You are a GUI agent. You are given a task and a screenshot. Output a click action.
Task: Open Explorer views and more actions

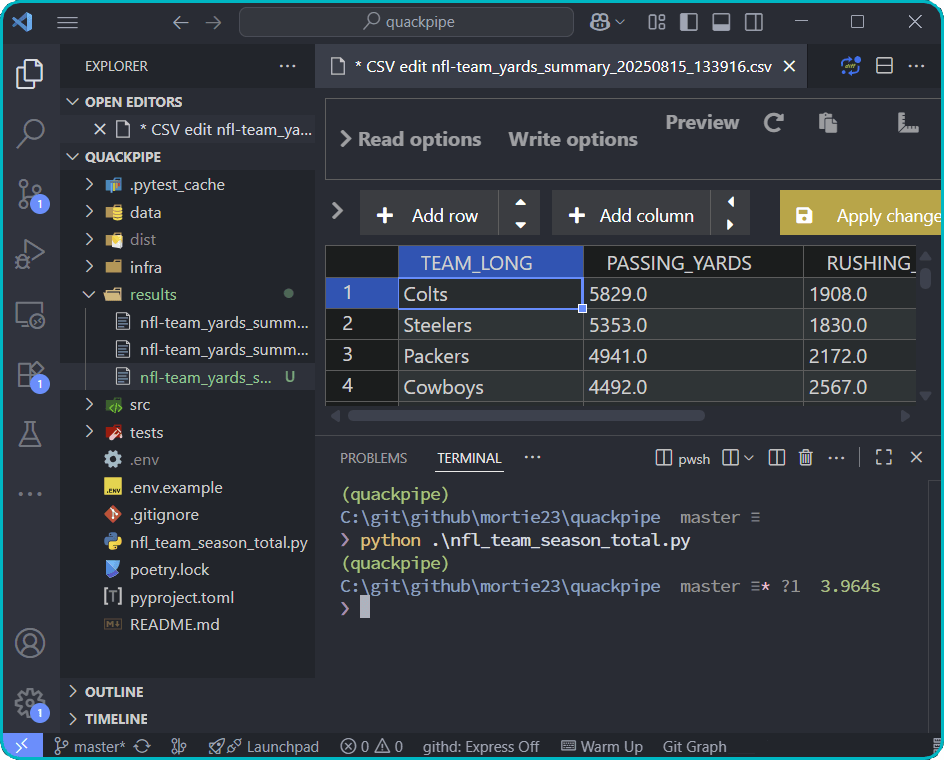tap(287, 66)
